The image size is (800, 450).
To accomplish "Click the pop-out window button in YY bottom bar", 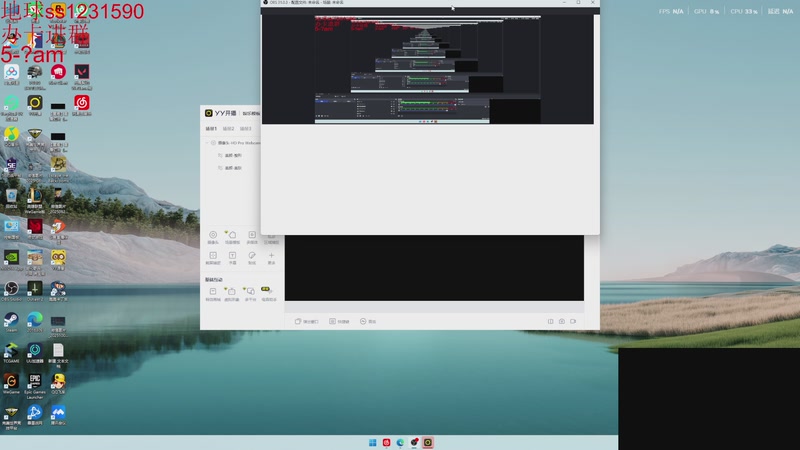I will click(x=307, y=321).
